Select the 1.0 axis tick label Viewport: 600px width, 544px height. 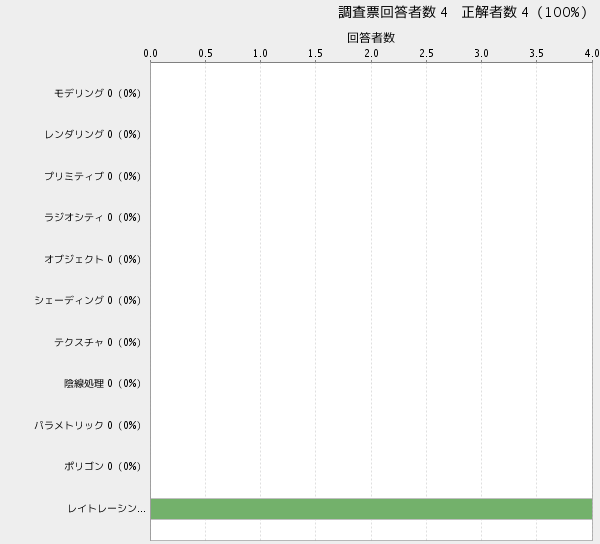pyautogui.click(x=261, y=53)
